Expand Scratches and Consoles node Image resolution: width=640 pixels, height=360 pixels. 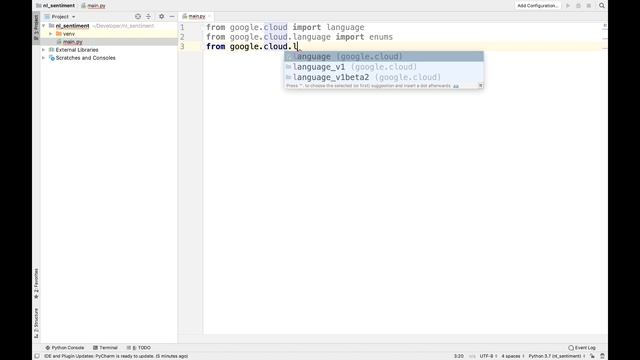[44, 58]
